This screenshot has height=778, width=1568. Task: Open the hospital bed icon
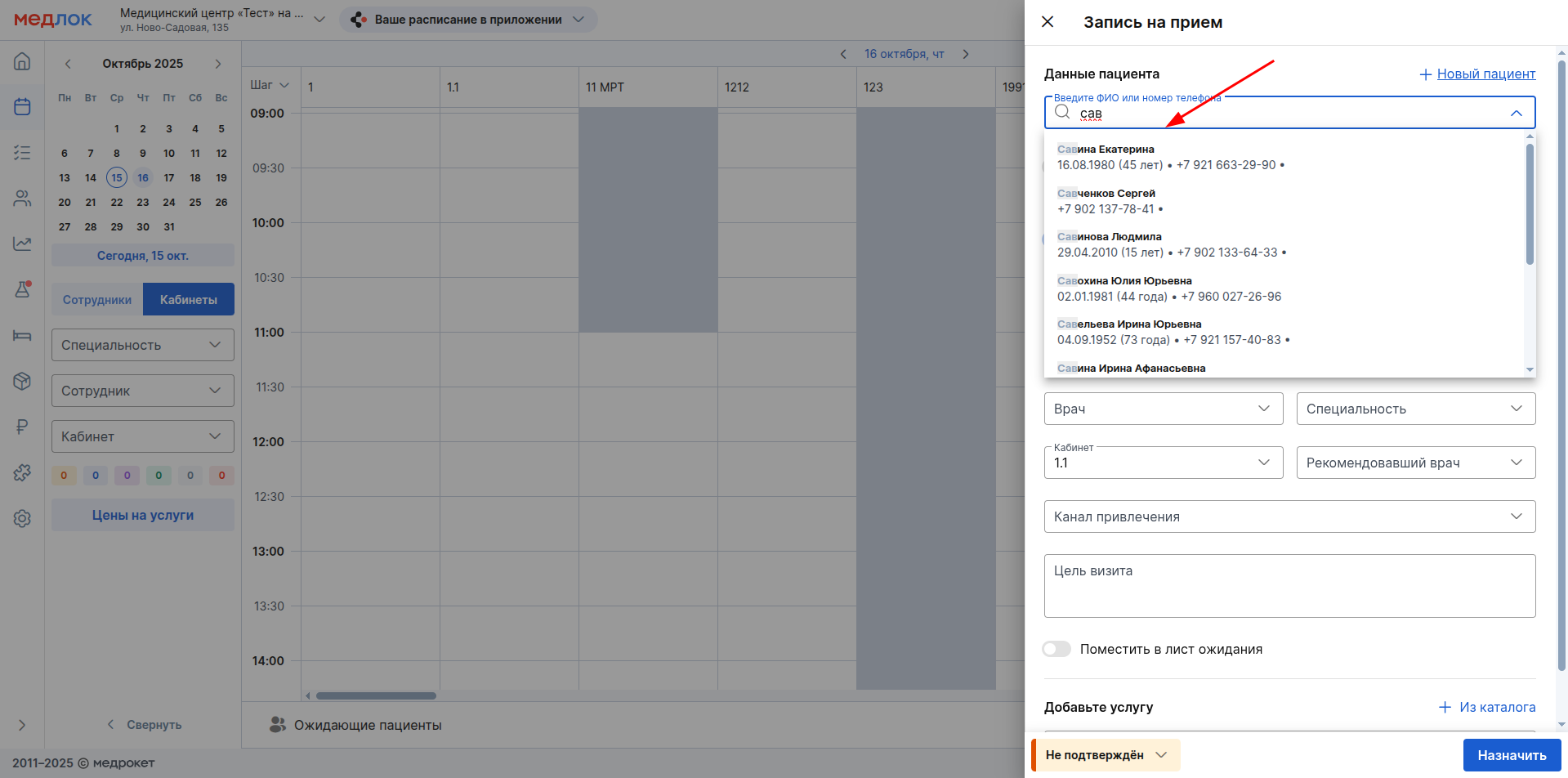pos(22,335)
